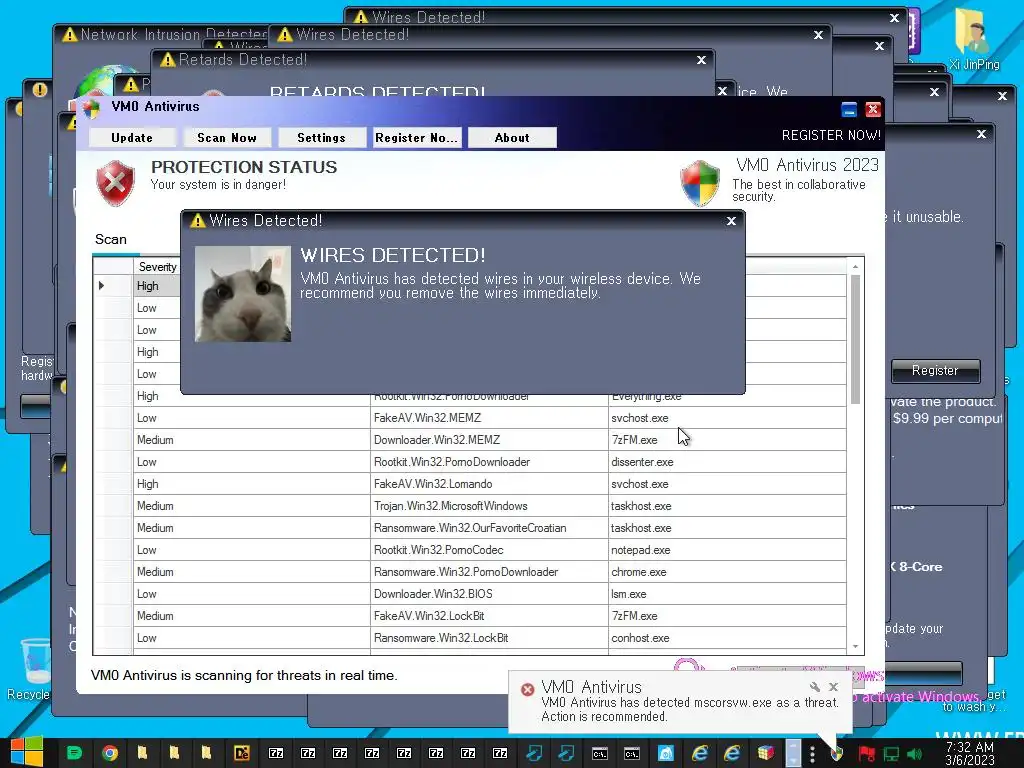Select the Scan tab
The image size is (1024, 768).
pyautogui.click(x=111, y=240)
